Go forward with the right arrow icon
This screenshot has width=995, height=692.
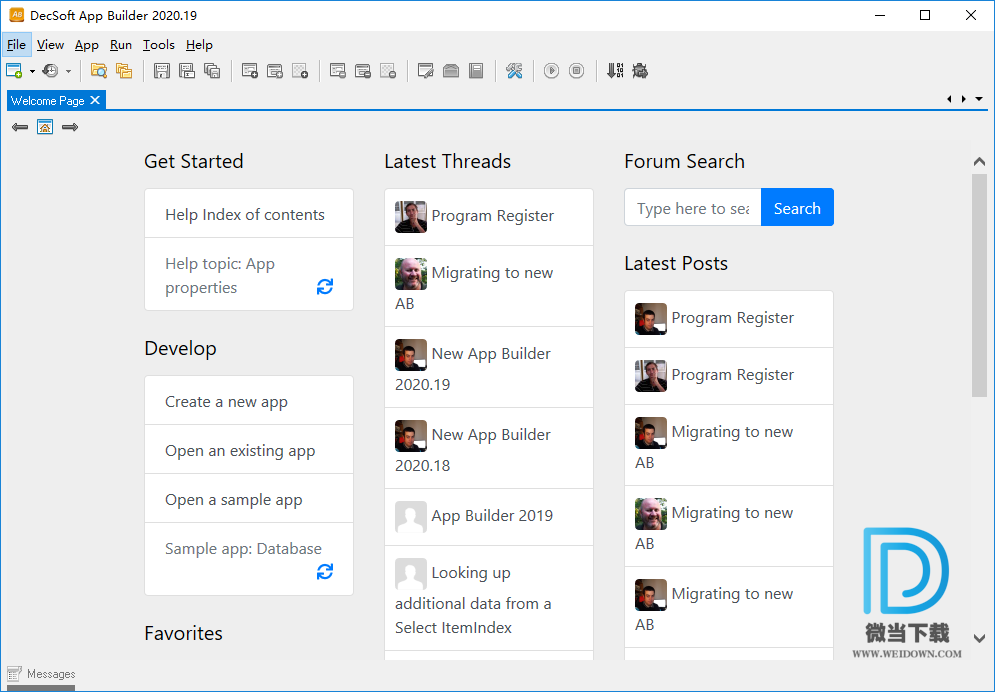70,127
